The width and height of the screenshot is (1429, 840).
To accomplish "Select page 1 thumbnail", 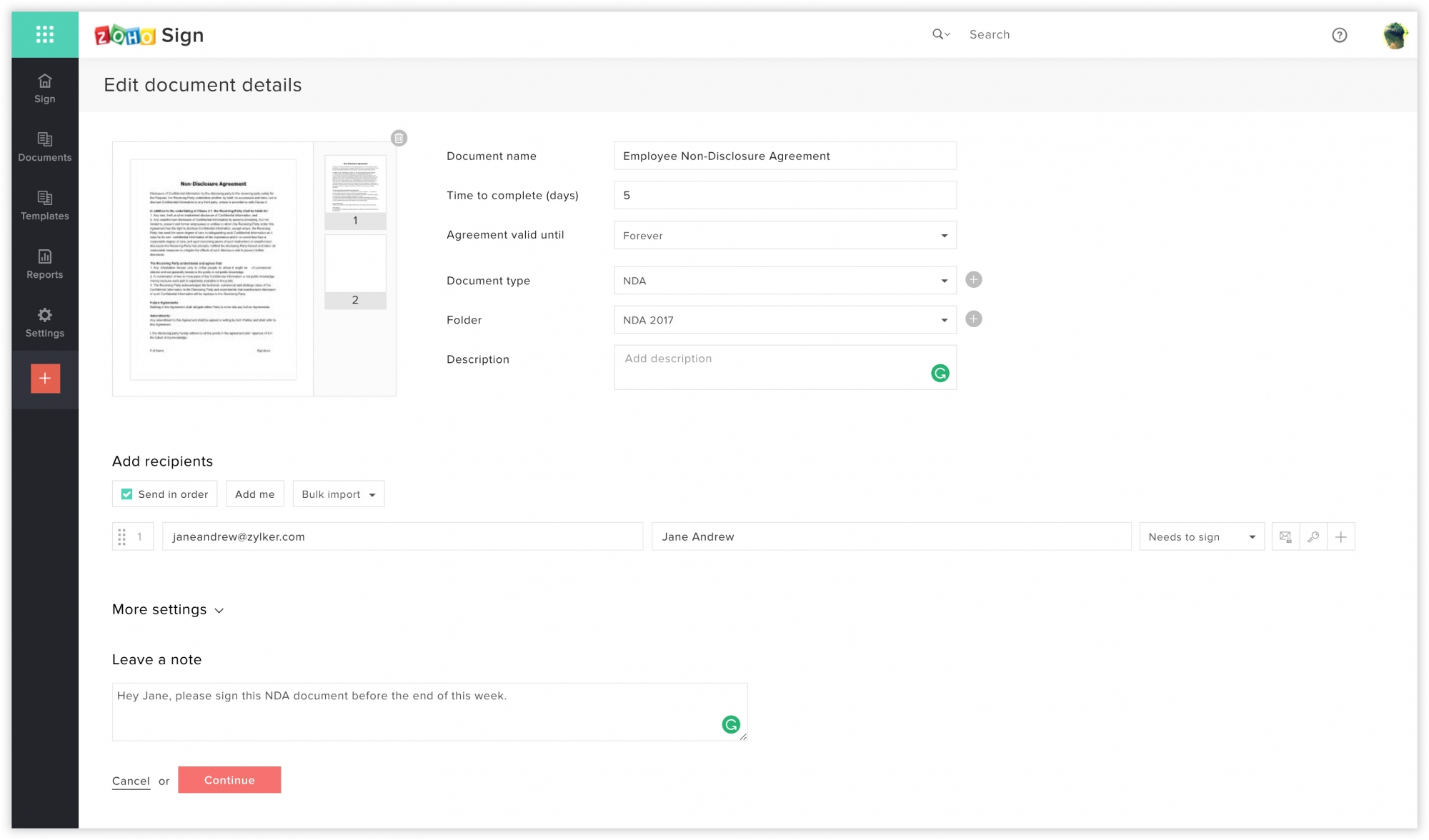I will (x=356, y=191).
